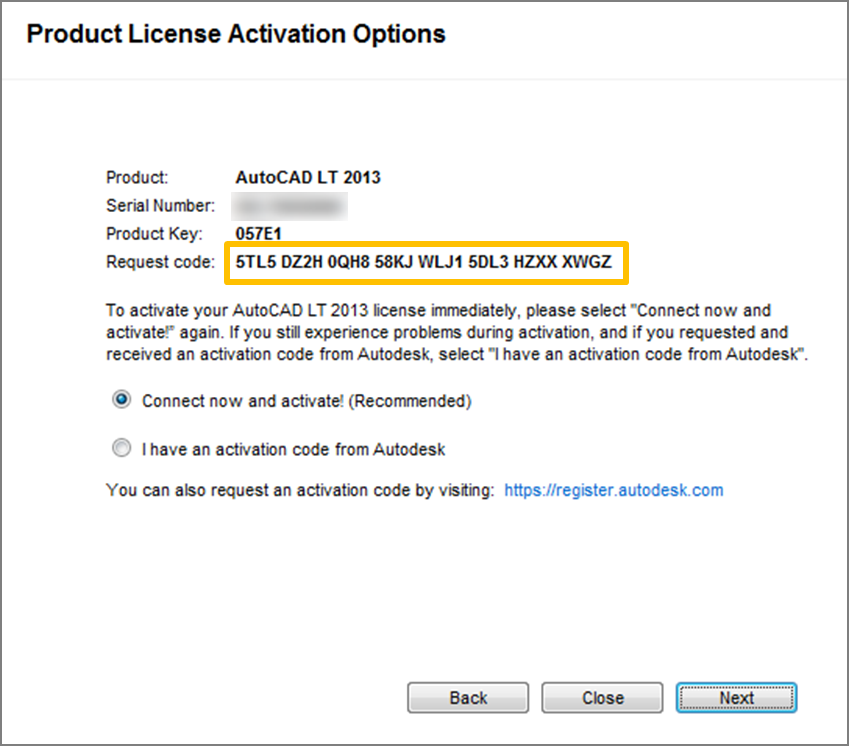Choose "I have an activation code from Autodesk"

121,448
